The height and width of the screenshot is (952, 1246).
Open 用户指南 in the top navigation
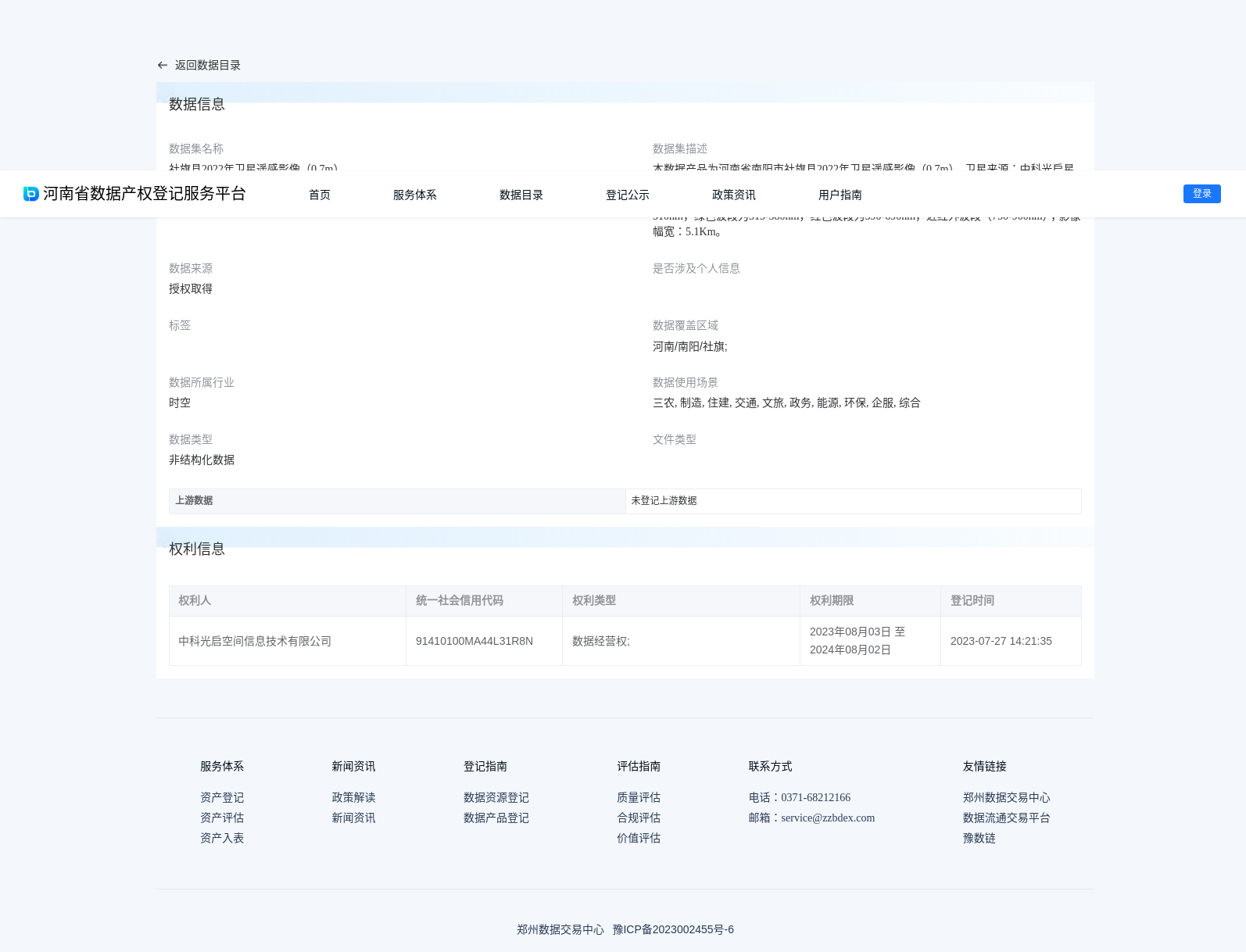840,195
